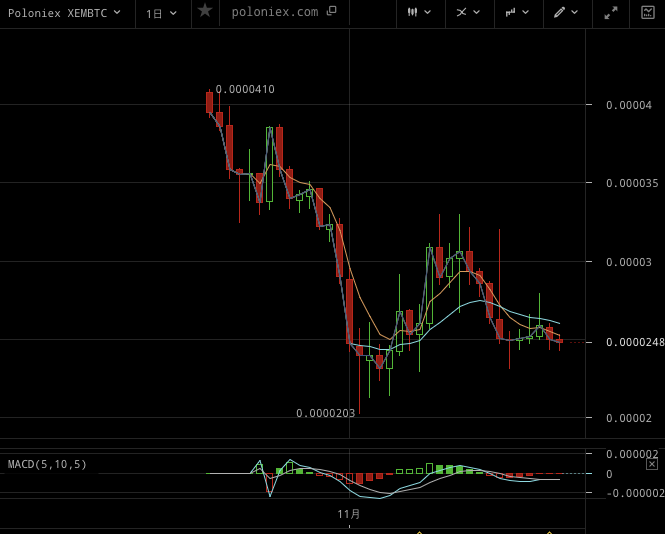Click the MACD 0.000002 scale label
665x534 pixels.
click(x=632, y=454)
